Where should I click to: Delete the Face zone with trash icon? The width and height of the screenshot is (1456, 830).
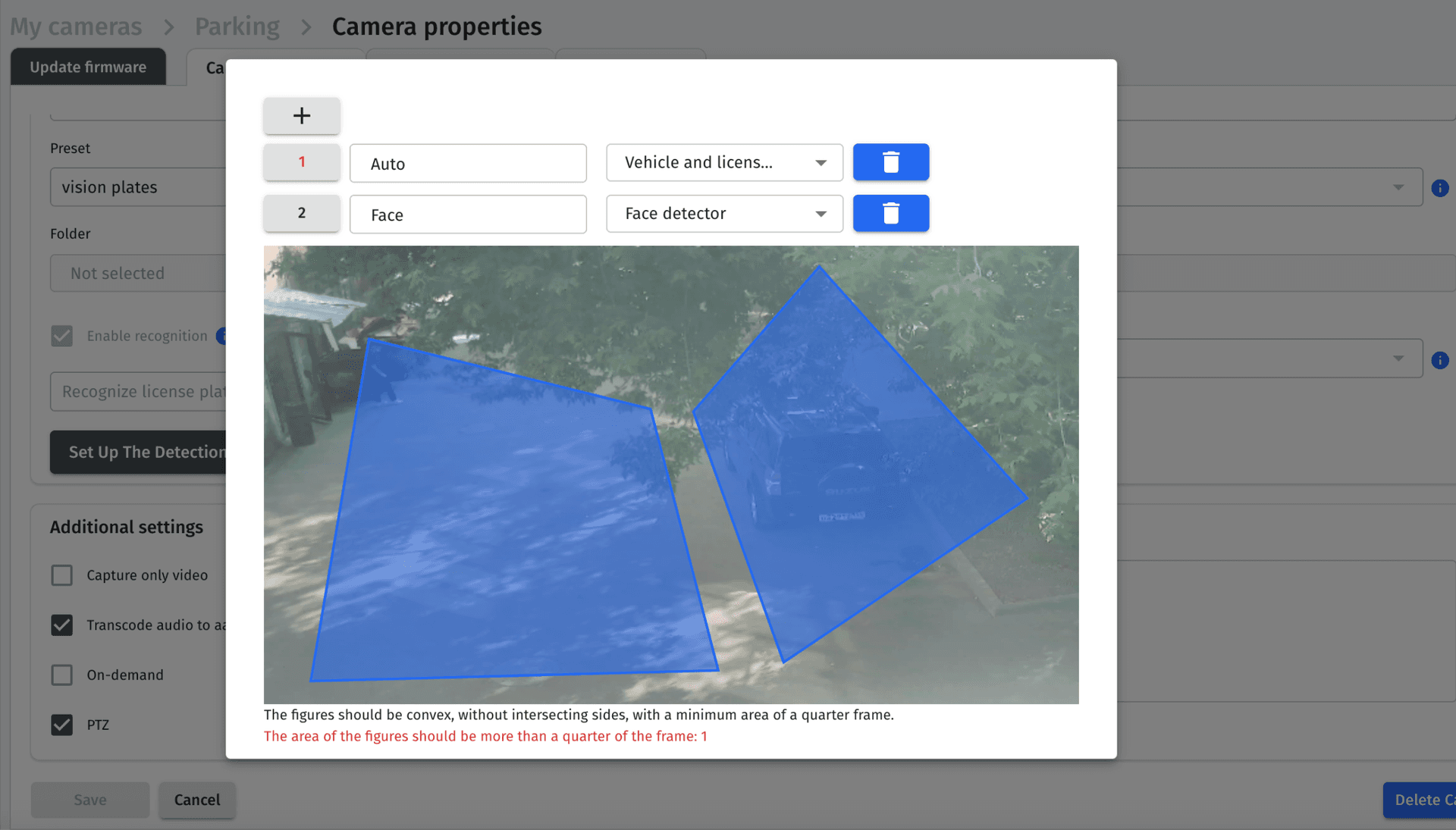[x=890, y=214]
